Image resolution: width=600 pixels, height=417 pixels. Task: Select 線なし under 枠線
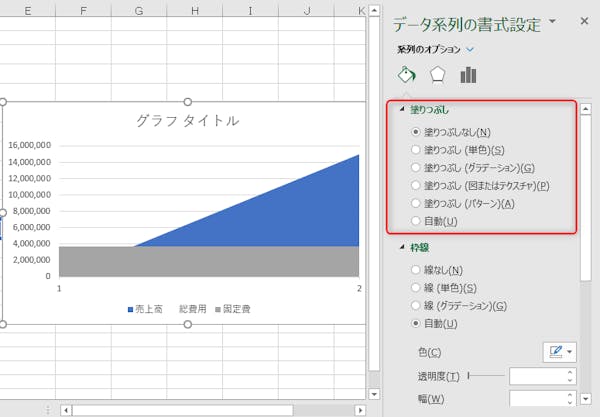(x=416, y=270)
